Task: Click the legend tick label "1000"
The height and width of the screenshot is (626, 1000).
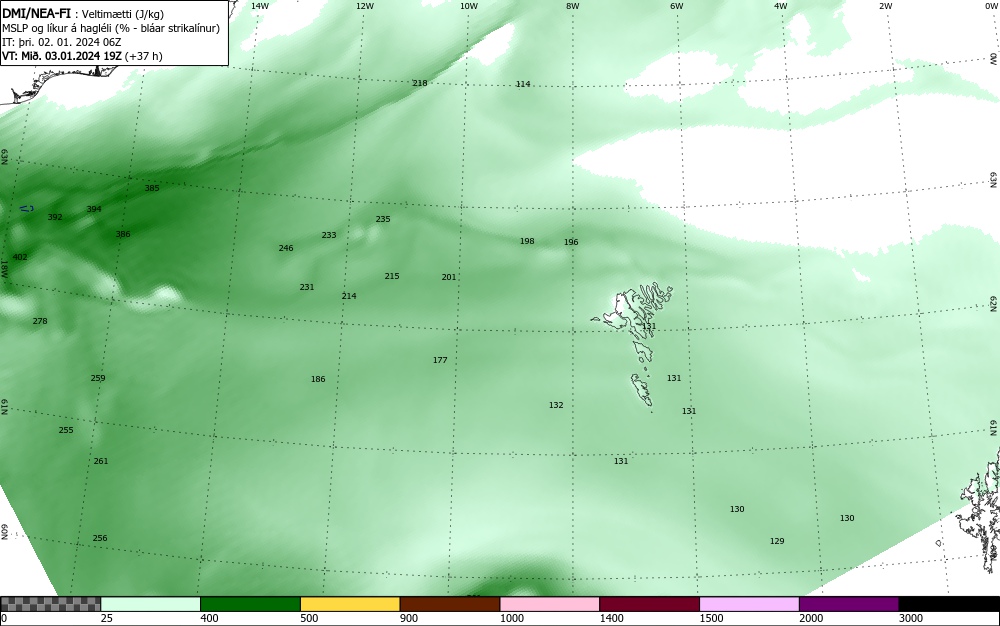Action: pyautogui.click(x=512, y=618)
